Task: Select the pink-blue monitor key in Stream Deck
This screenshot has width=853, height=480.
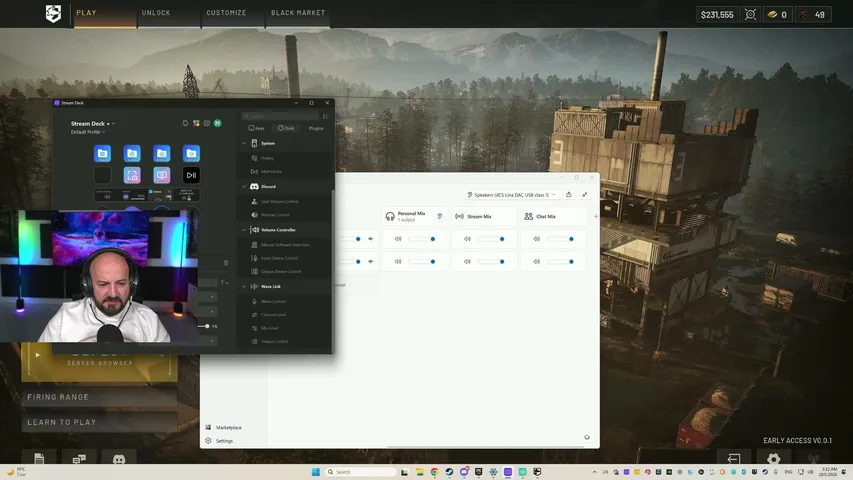Action: 162,175
